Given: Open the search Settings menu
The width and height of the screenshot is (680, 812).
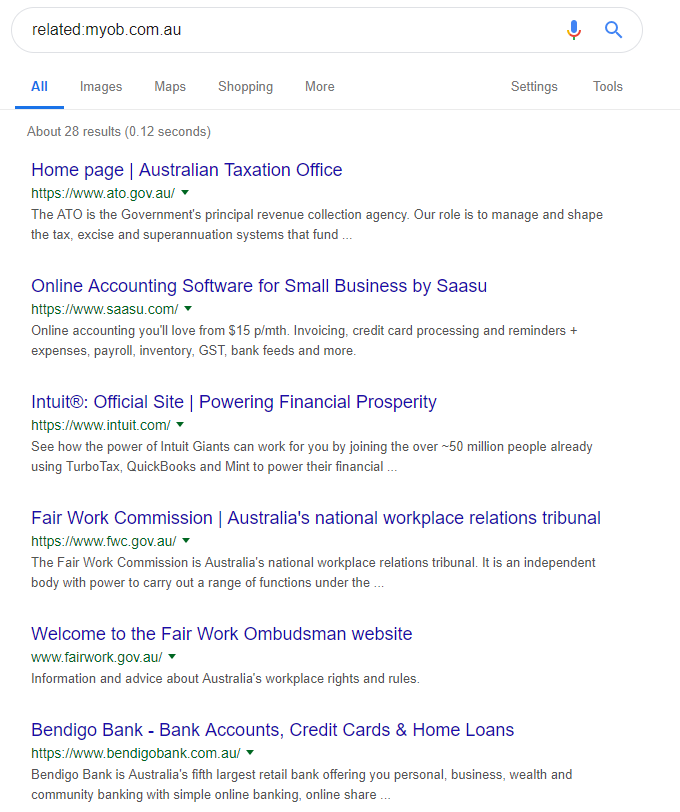Looking at the screenshot, I should 534,86.
